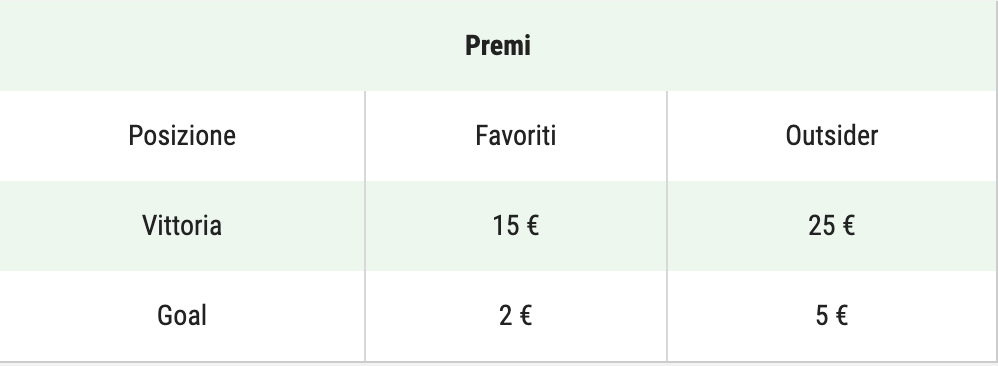Click the number 15 in the Favoriti column
The width and height of the screenshot is (998, 366).
(505, 226)
